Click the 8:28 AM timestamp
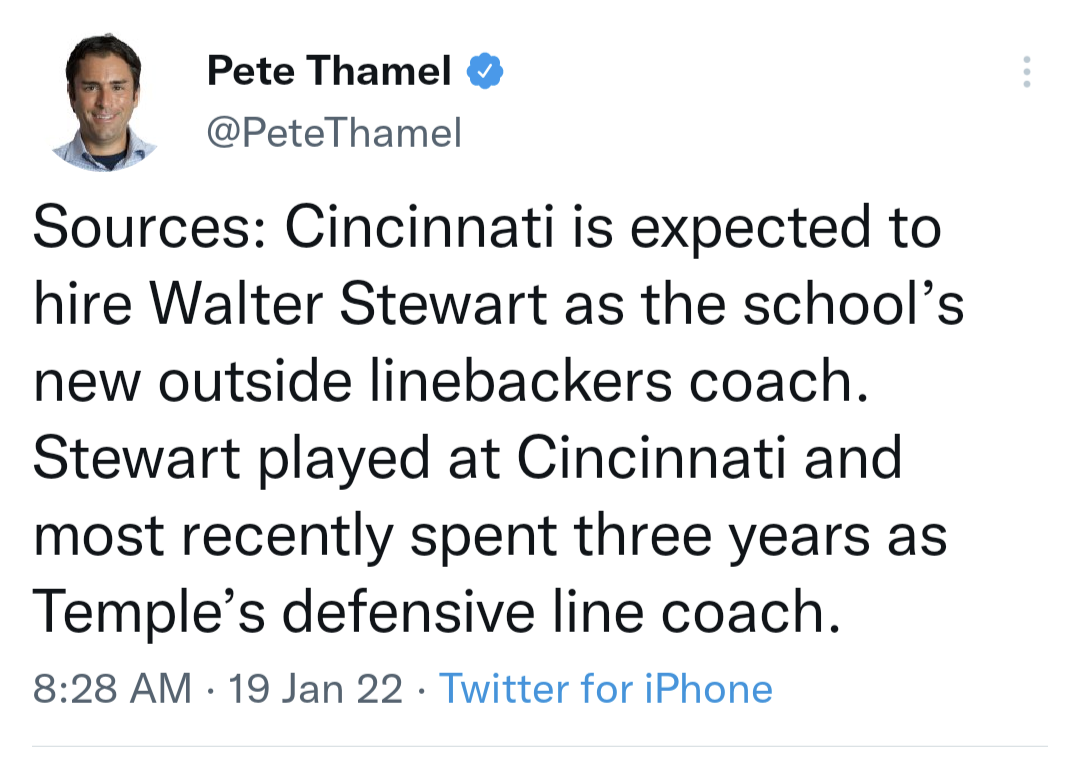Image resolution: width=1080 pixels, height=762 pixels. (112, 688)
